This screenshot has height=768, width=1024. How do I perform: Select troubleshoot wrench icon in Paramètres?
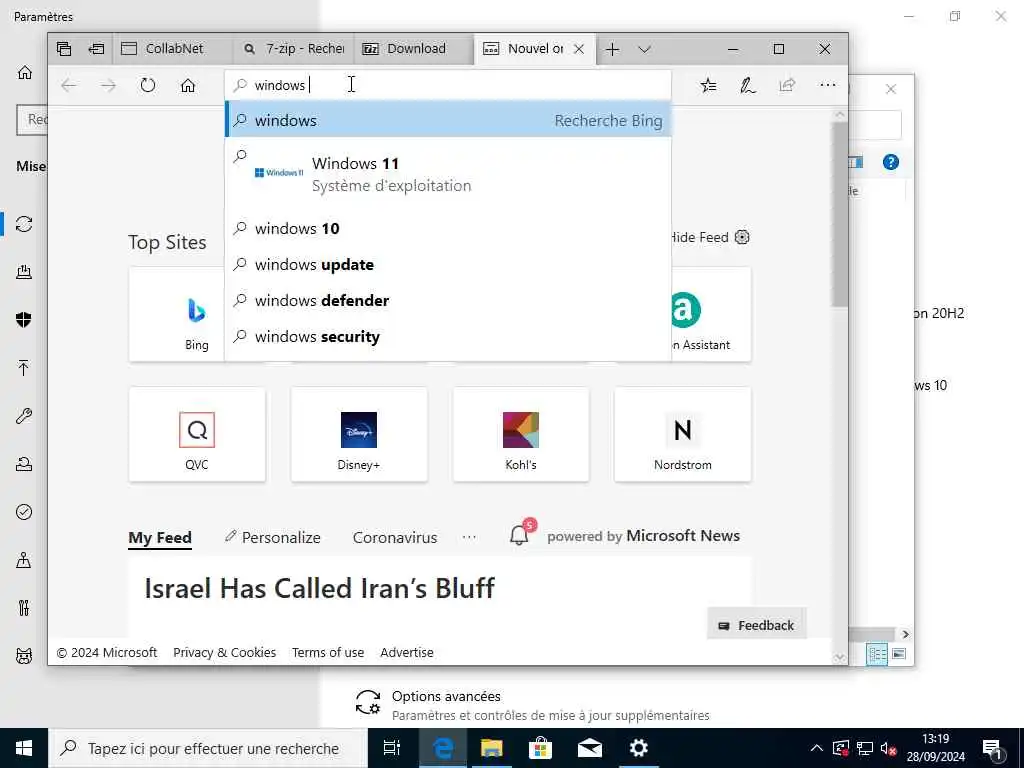[24, 416]
